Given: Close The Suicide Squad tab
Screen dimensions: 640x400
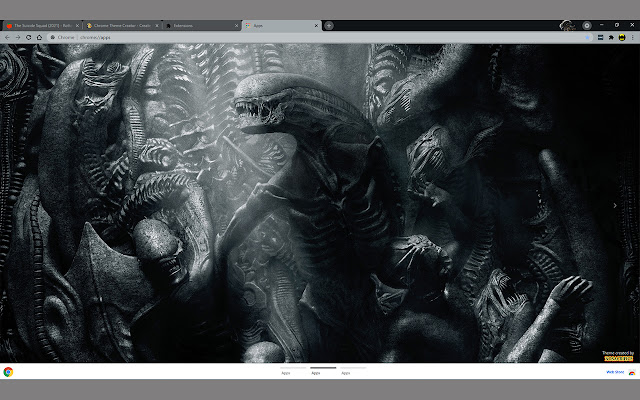Looking at the screenshot, I should (x=77, y=25).
